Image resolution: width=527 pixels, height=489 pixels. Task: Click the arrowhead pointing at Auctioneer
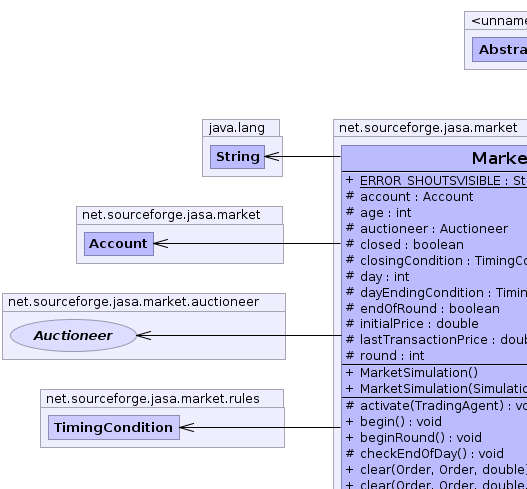tap(144, 335)
